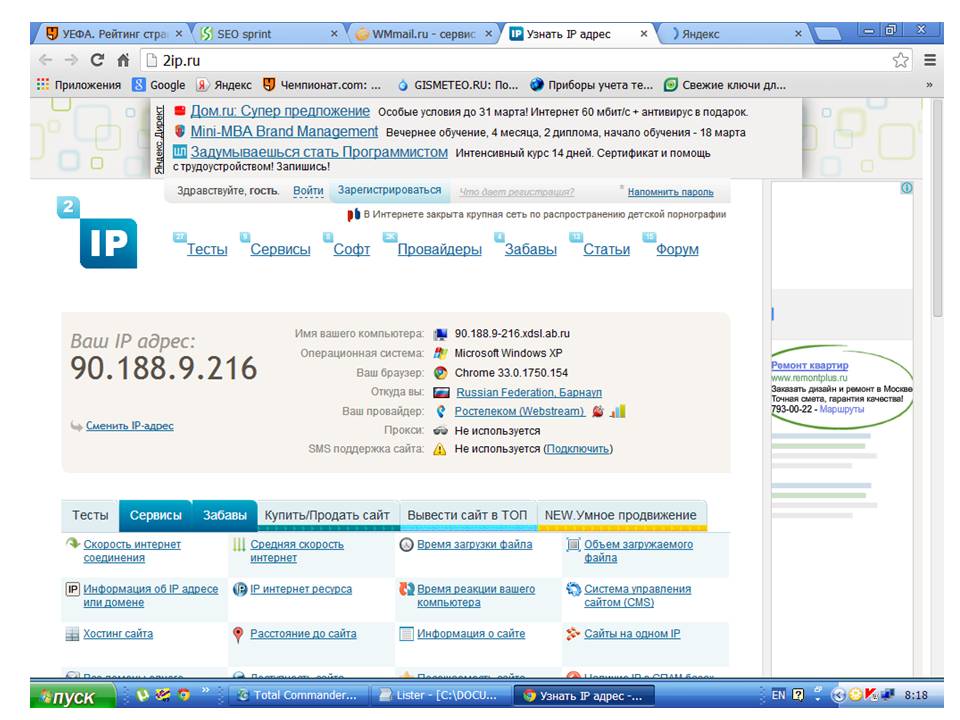The height and width of the screenshot is (720, 960).
Task: Open the Windows Пуск start button
Action: pyautogui.click(x=73, y=696)
